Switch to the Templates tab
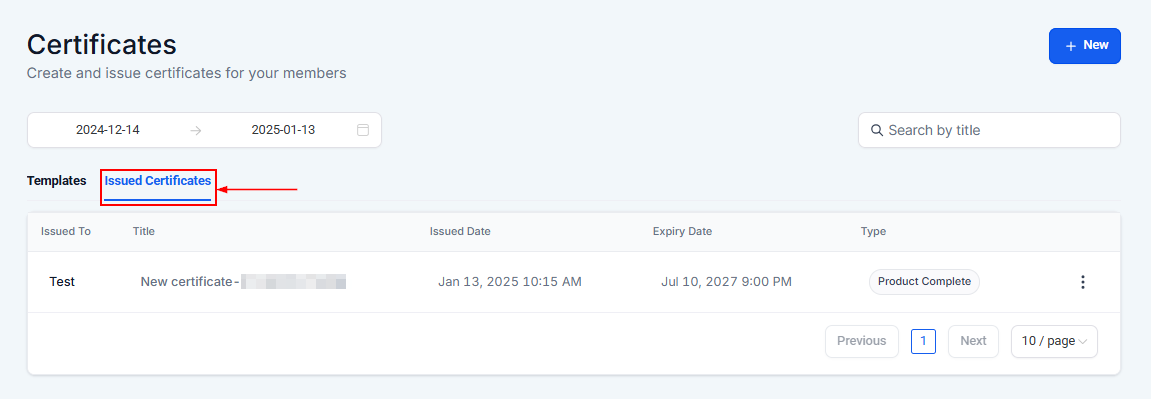 (x=57, y=180)
